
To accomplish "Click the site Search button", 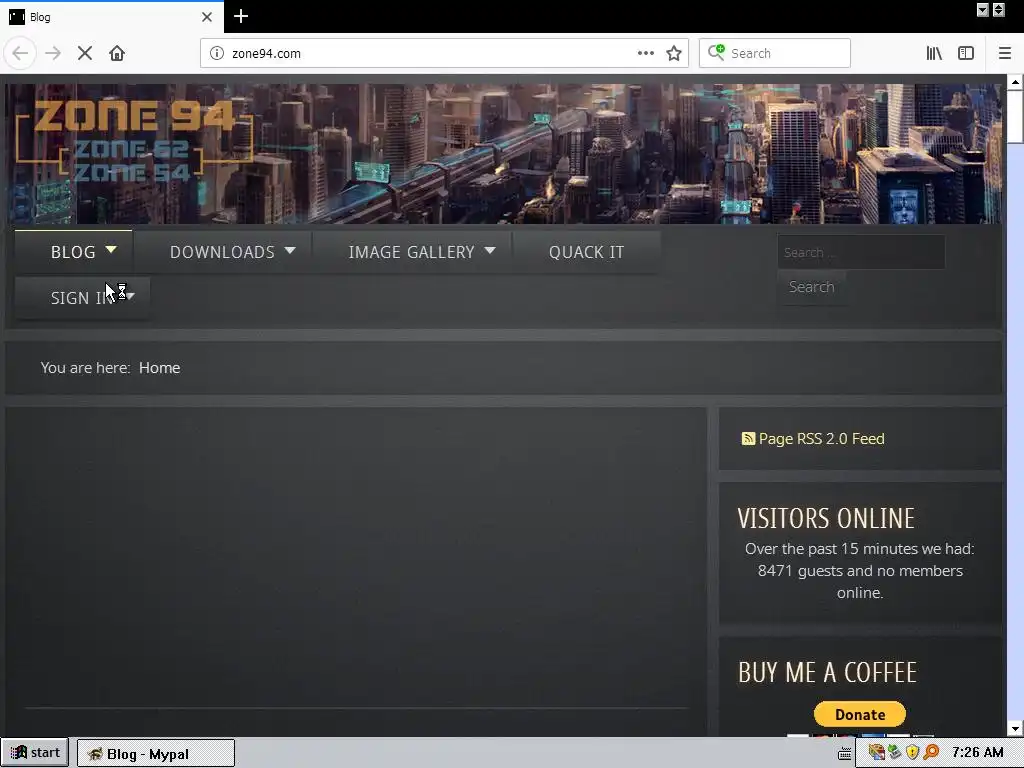I will pyautogui.click(x=811, y=287).
